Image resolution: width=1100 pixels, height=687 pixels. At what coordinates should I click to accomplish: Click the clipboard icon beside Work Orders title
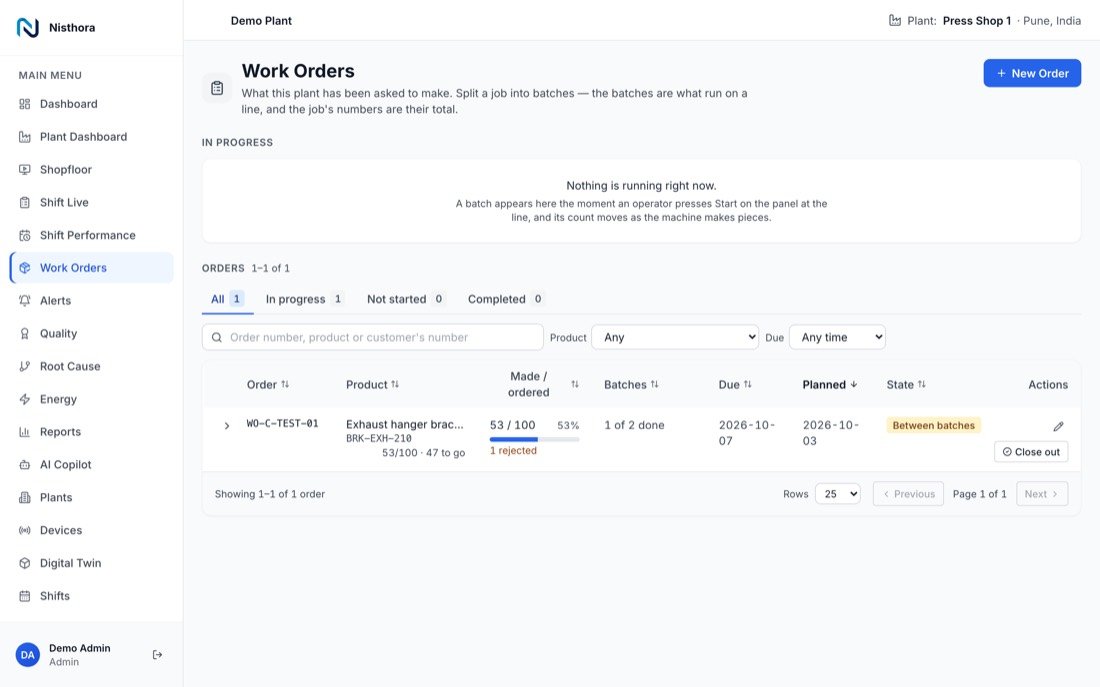(x=217, y=88)
